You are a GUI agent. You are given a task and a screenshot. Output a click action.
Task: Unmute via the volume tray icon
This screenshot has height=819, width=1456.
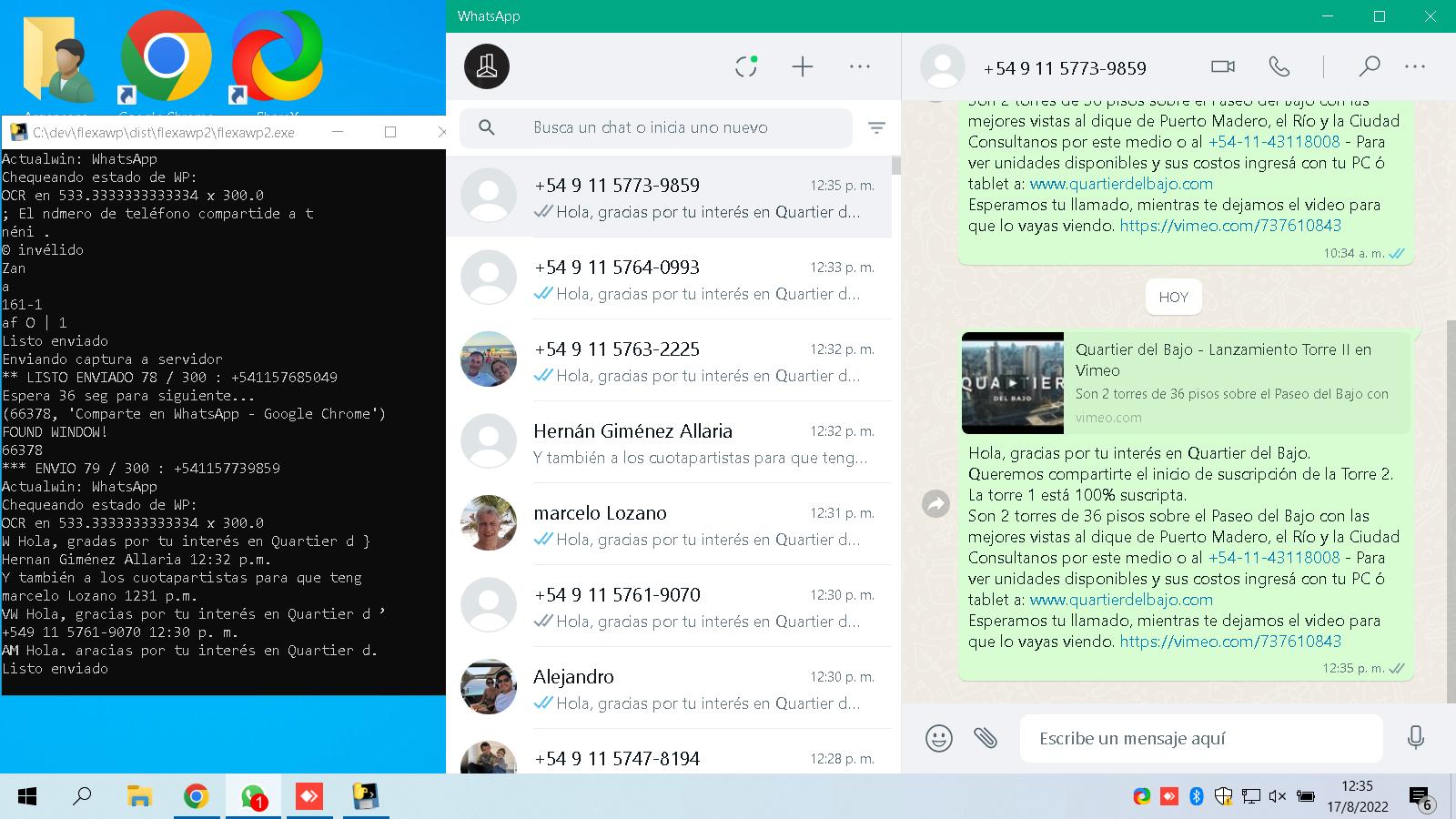(1278, 797)
